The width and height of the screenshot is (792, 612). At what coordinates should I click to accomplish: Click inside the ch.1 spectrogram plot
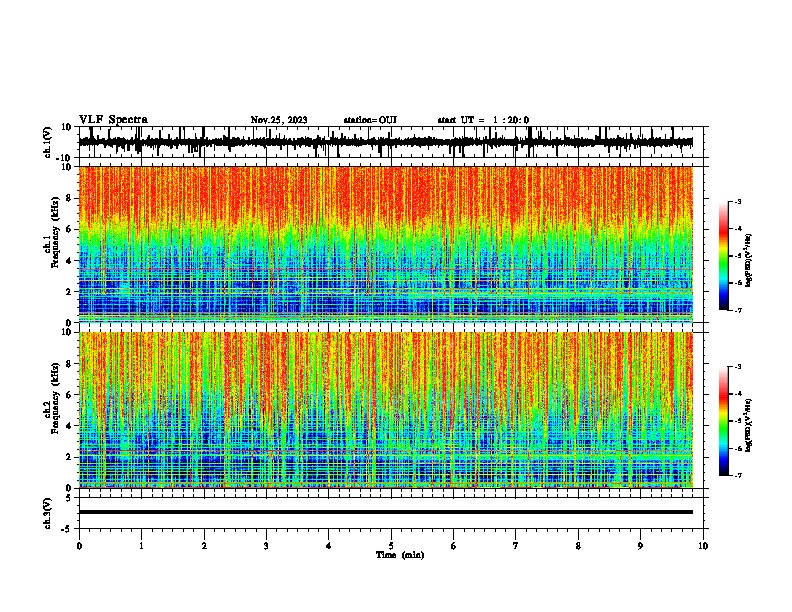pyautogui.click(x=386, y=244)
